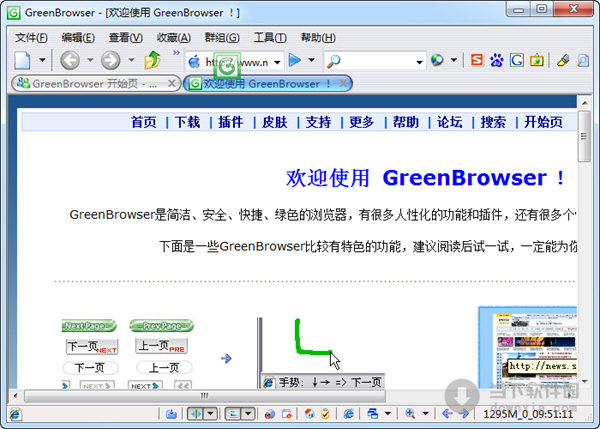The width and height of the screenshot is (600, 429).
Task: Click the news webpage preview thumbnail
Action: click(x=528, y=347)
